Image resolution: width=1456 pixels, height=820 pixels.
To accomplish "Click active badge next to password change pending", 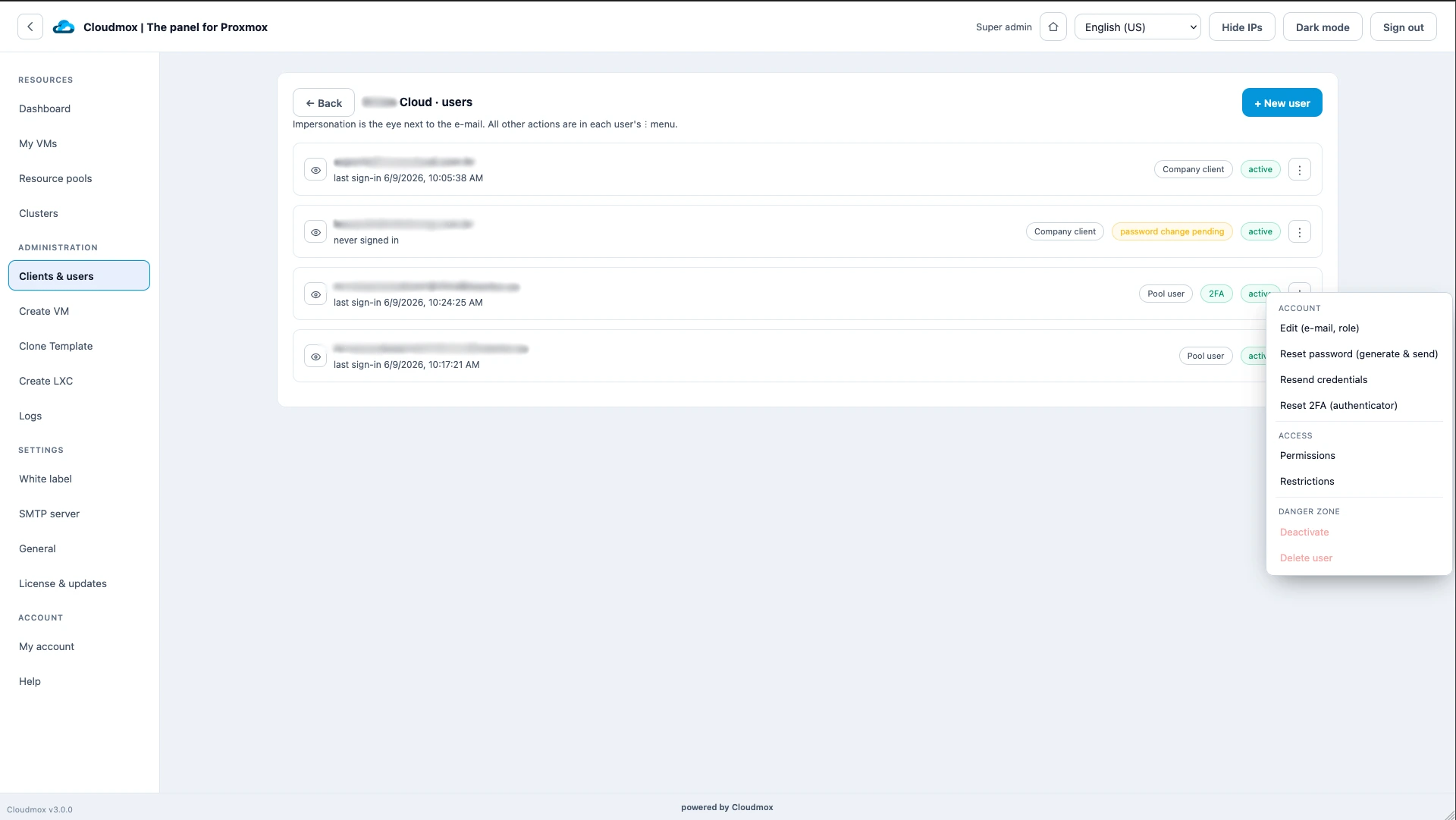I will (1260, 232).
